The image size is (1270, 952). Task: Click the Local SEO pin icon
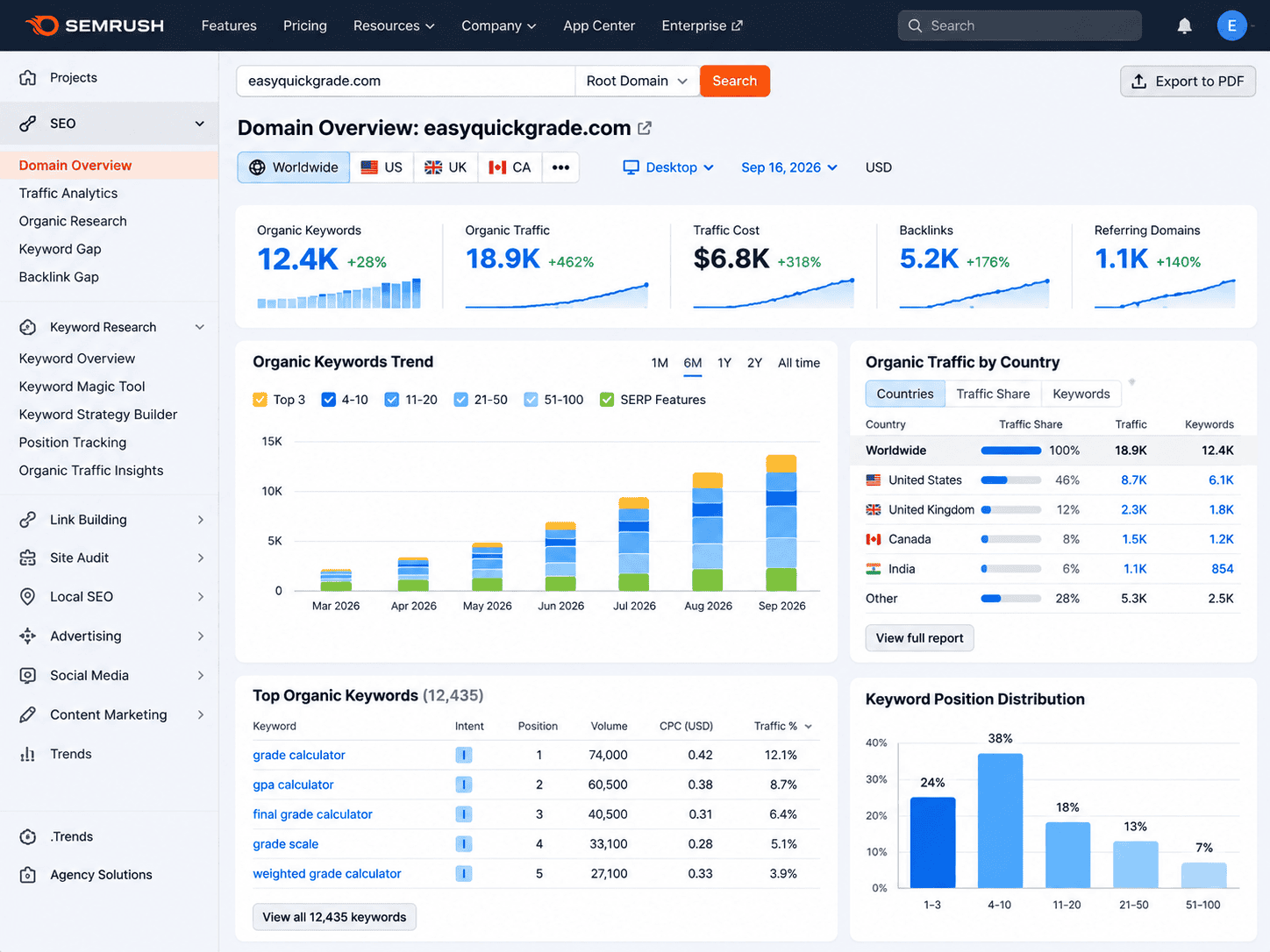(28, 596)
